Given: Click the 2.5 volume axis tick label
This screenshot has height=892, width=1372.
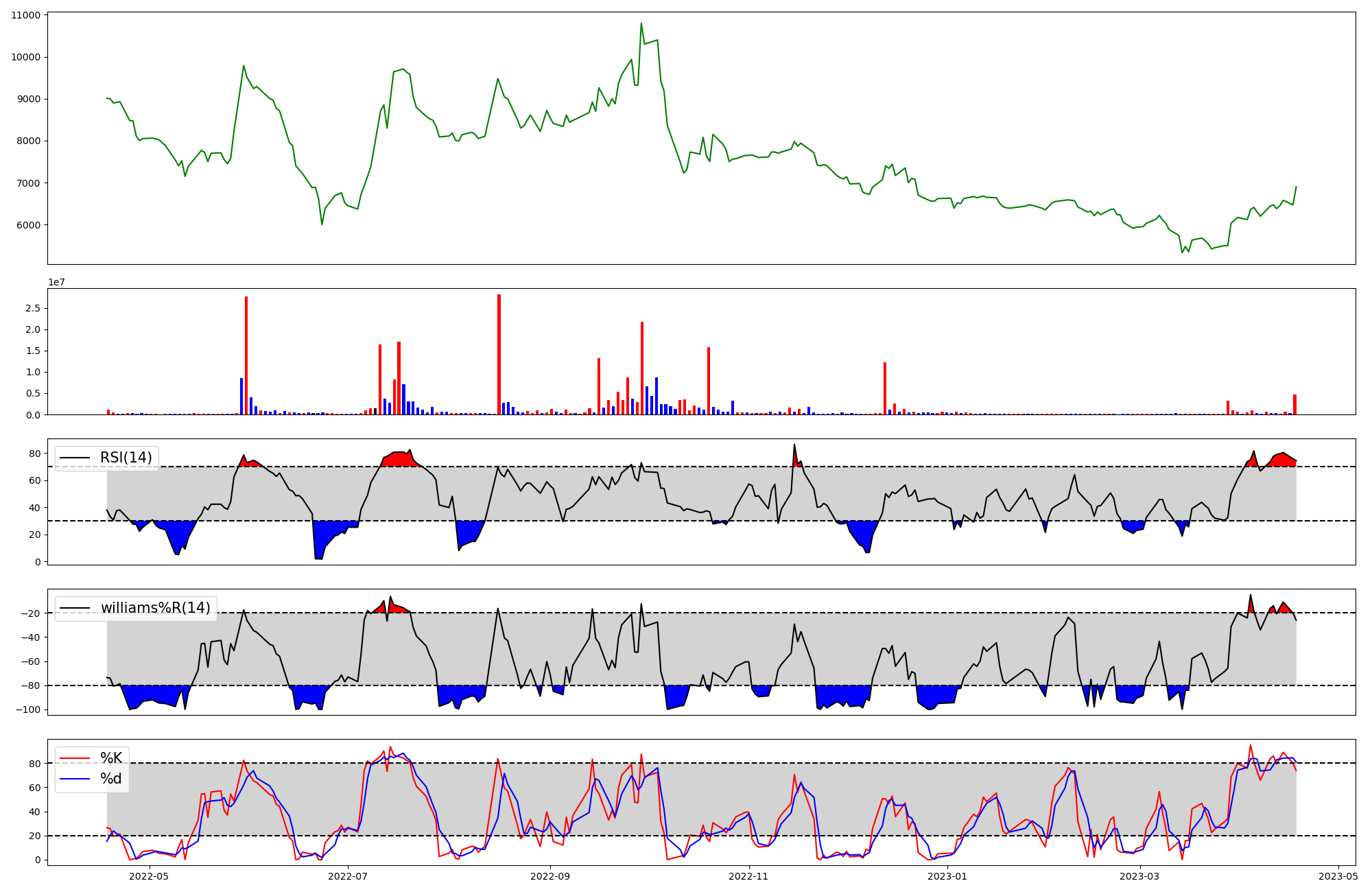Looking at the screenshot, I should 32,308.
